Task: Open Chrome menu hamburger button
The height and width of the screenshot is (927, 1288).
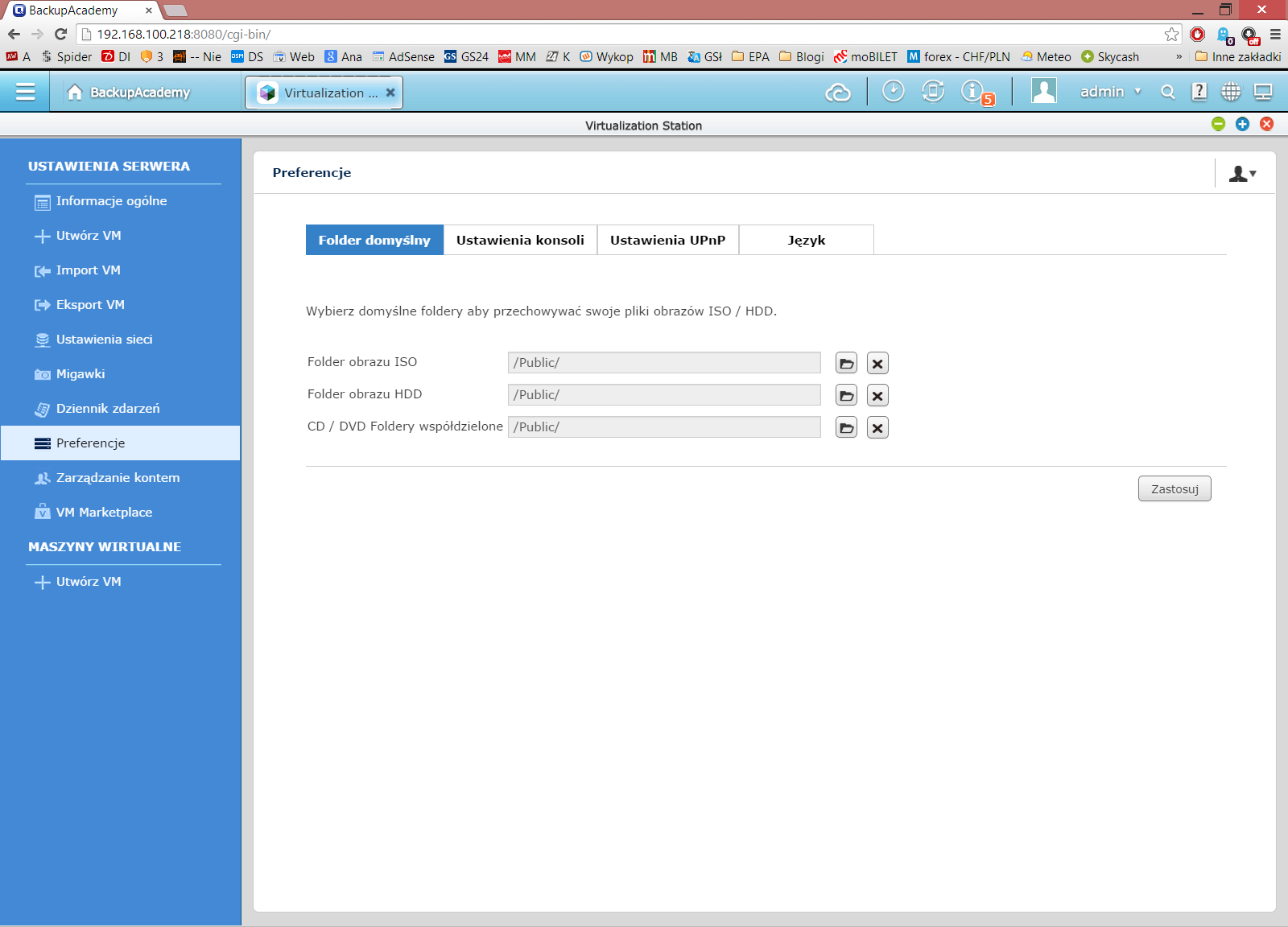Action: click(1275, 34)
